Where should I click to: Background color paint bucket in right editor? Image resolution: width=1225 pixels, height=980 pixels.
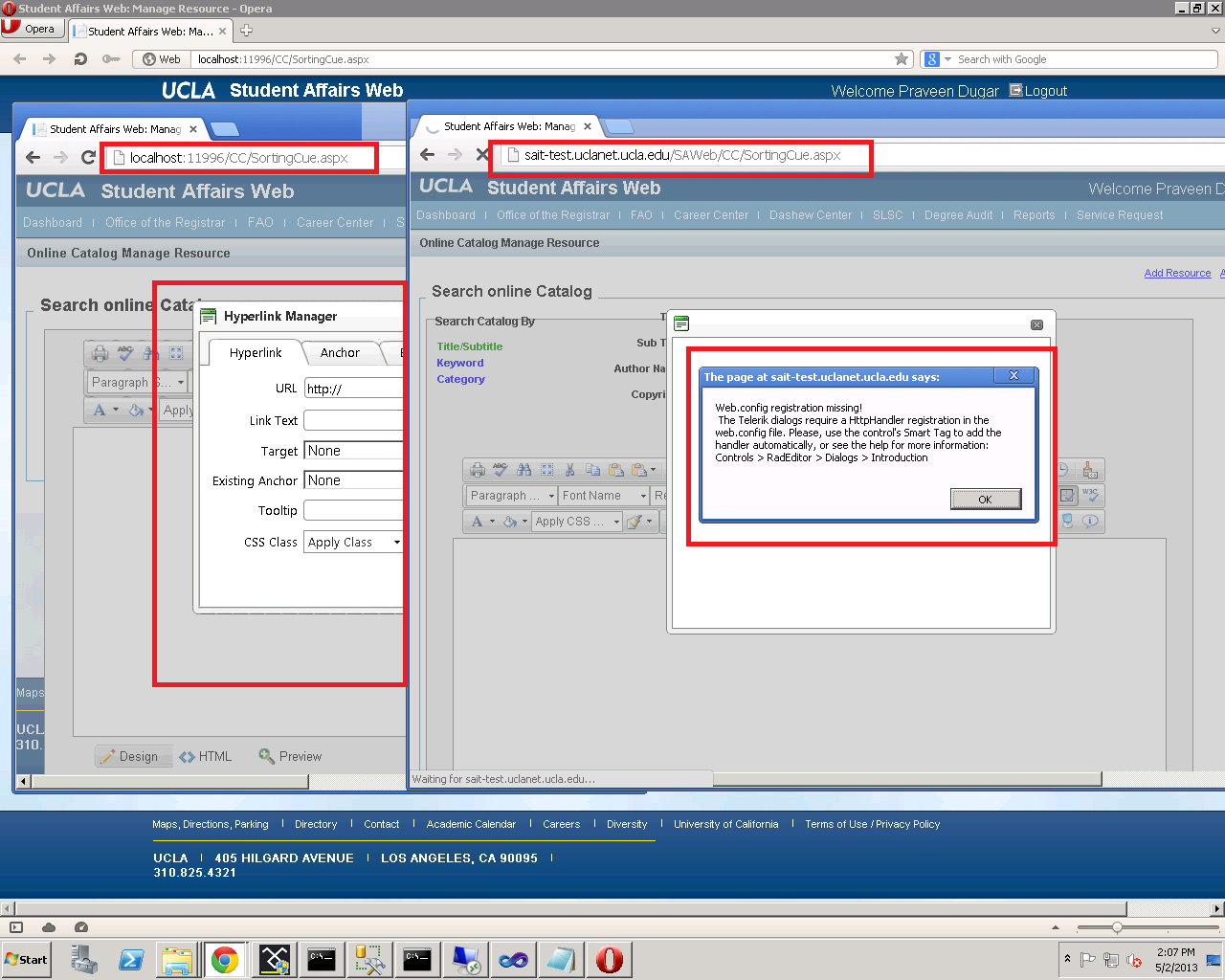(510, 522)
